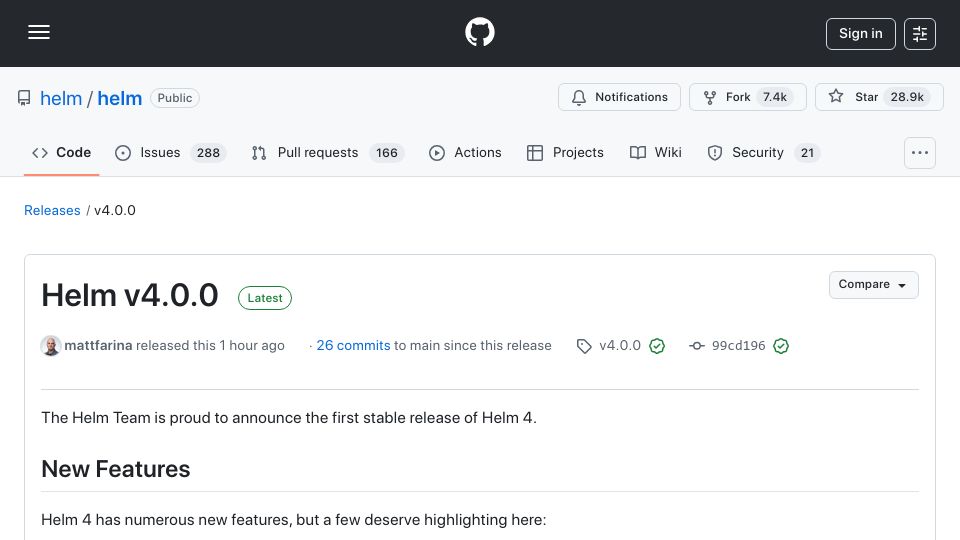
Task: Click the Sign in button
Action: tap(860, 34)
